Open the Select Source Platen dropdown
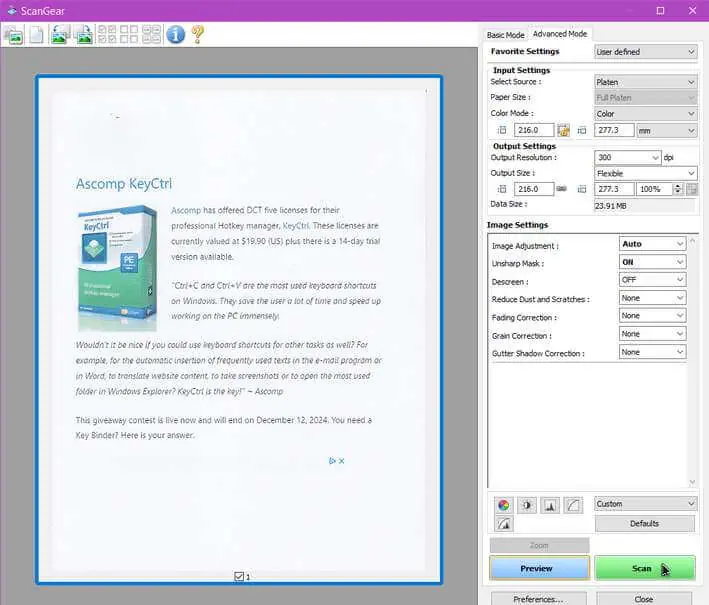Viewport: 709px width, 605px height. (645, 82)
